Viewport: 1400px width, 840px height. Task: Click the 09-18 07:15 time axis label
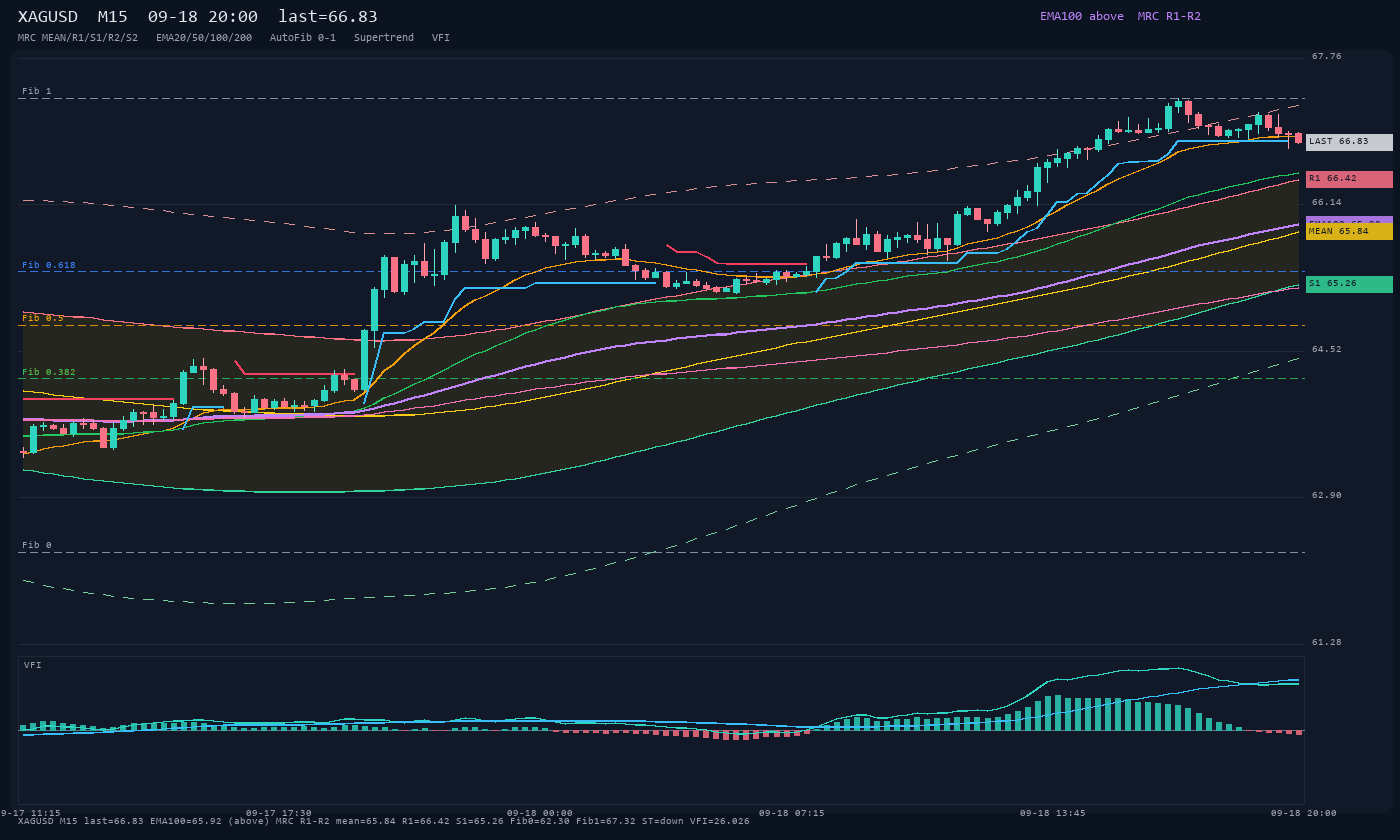(x=792, y=813)
